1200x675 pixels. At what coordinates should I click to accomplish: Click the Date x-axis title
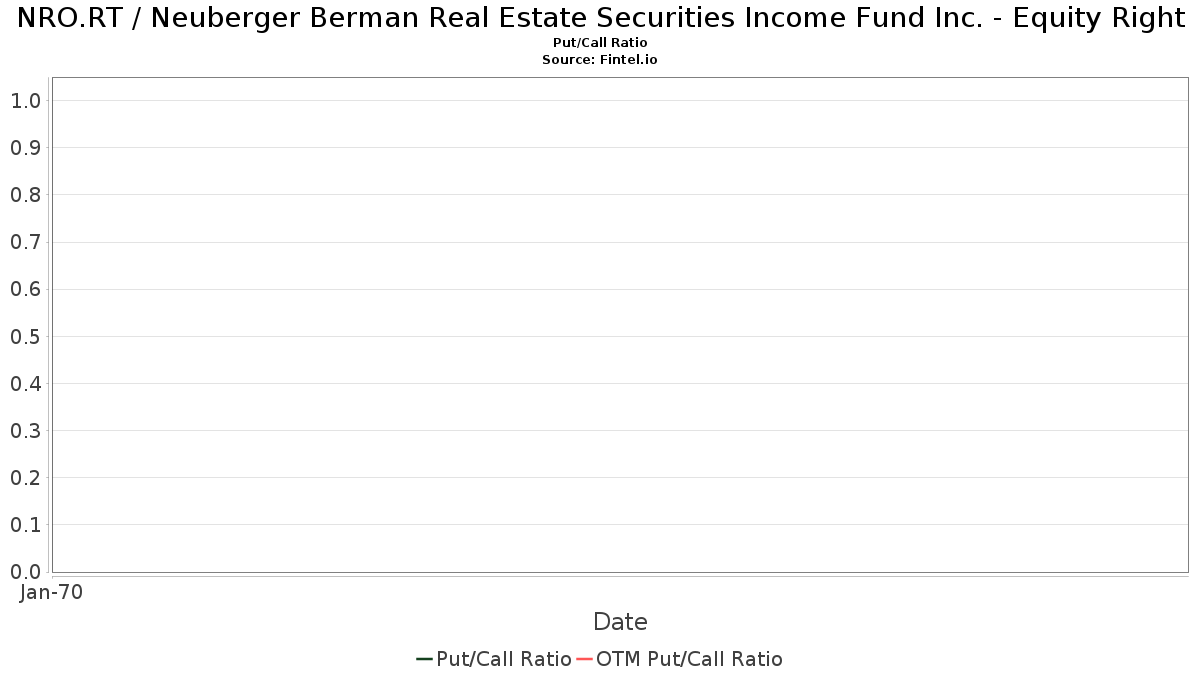tap(620, 622)
